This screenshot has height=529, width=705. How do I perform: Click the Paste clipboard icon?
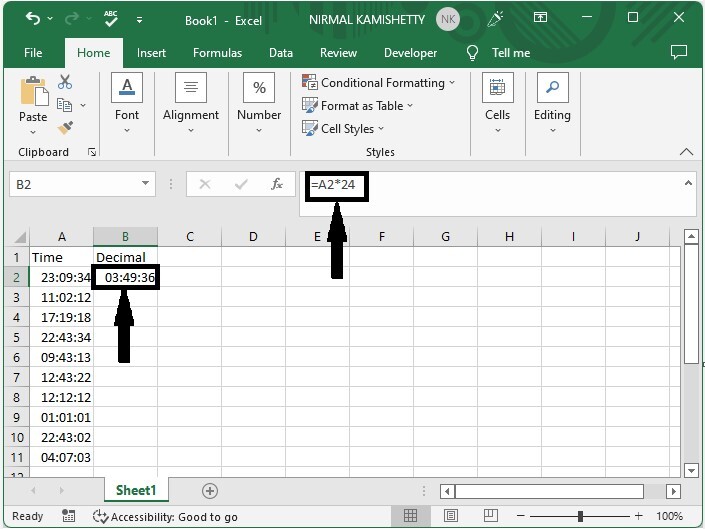tap(34, 91)
